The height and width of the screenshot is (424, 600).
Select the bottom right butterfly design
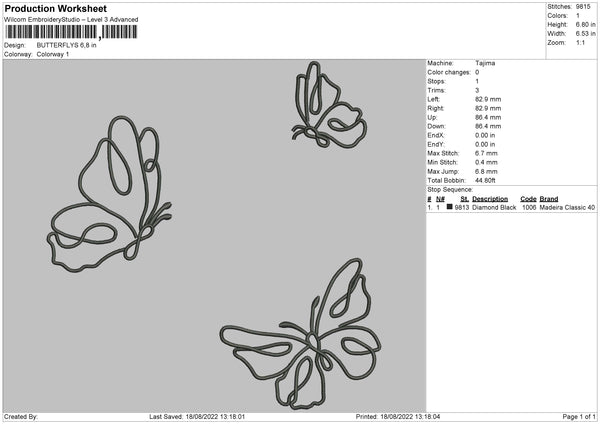301,334
